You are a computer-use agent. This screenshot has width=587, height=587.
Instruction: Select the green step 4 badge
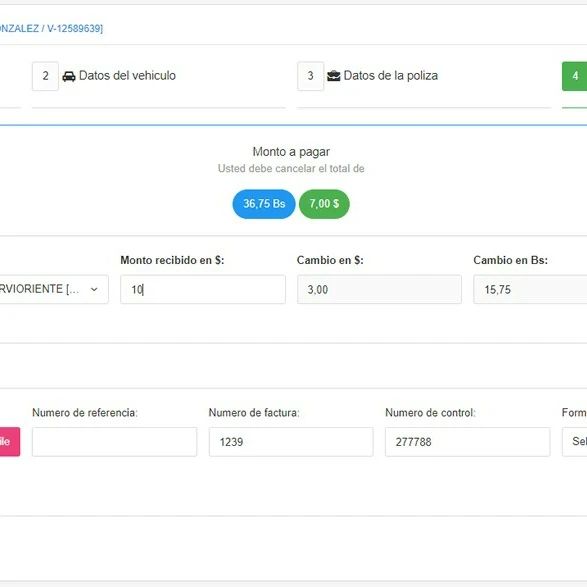click(575, 76)
